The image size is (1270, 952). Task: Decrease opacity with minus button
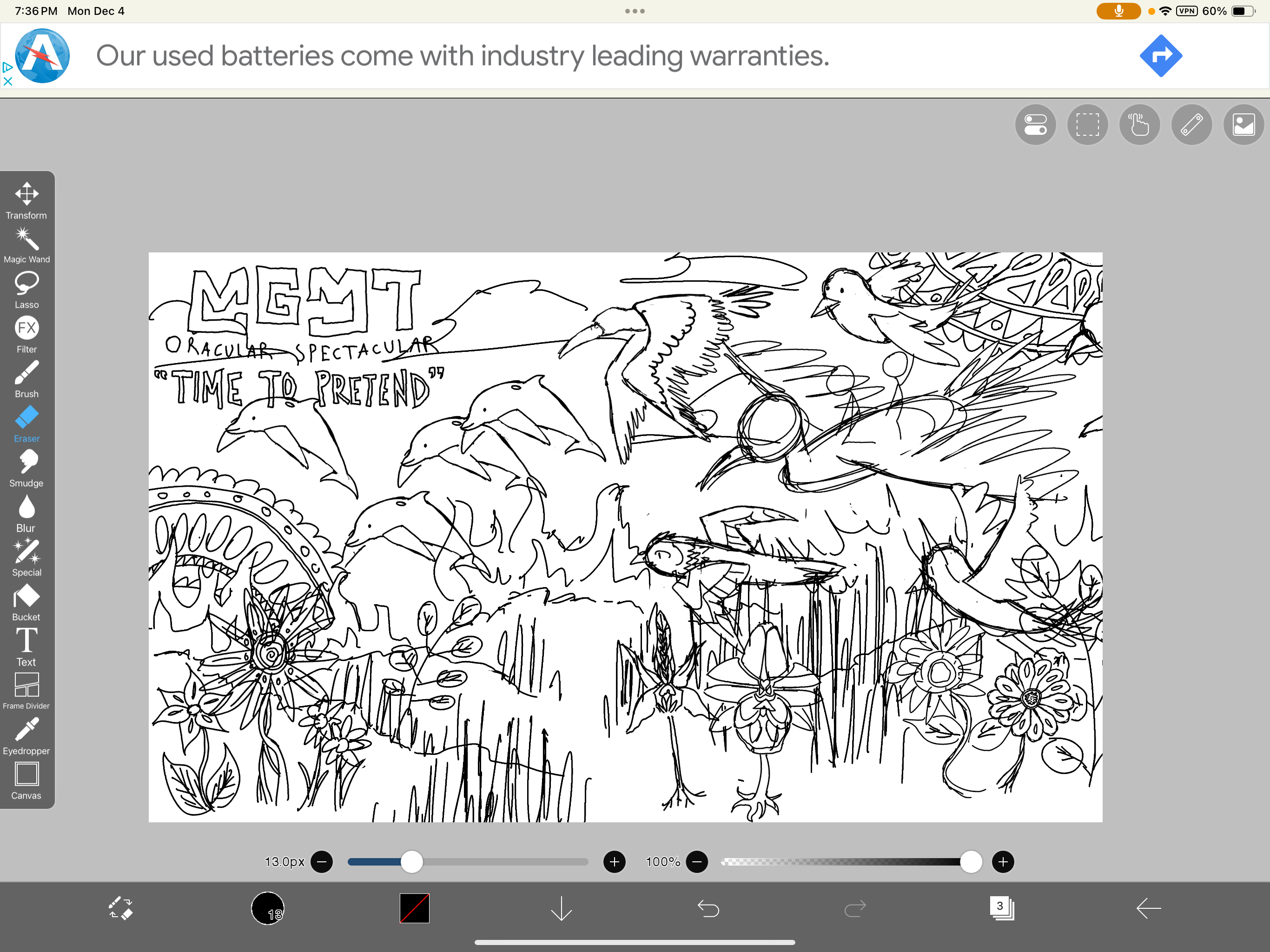tap(697, 862)
